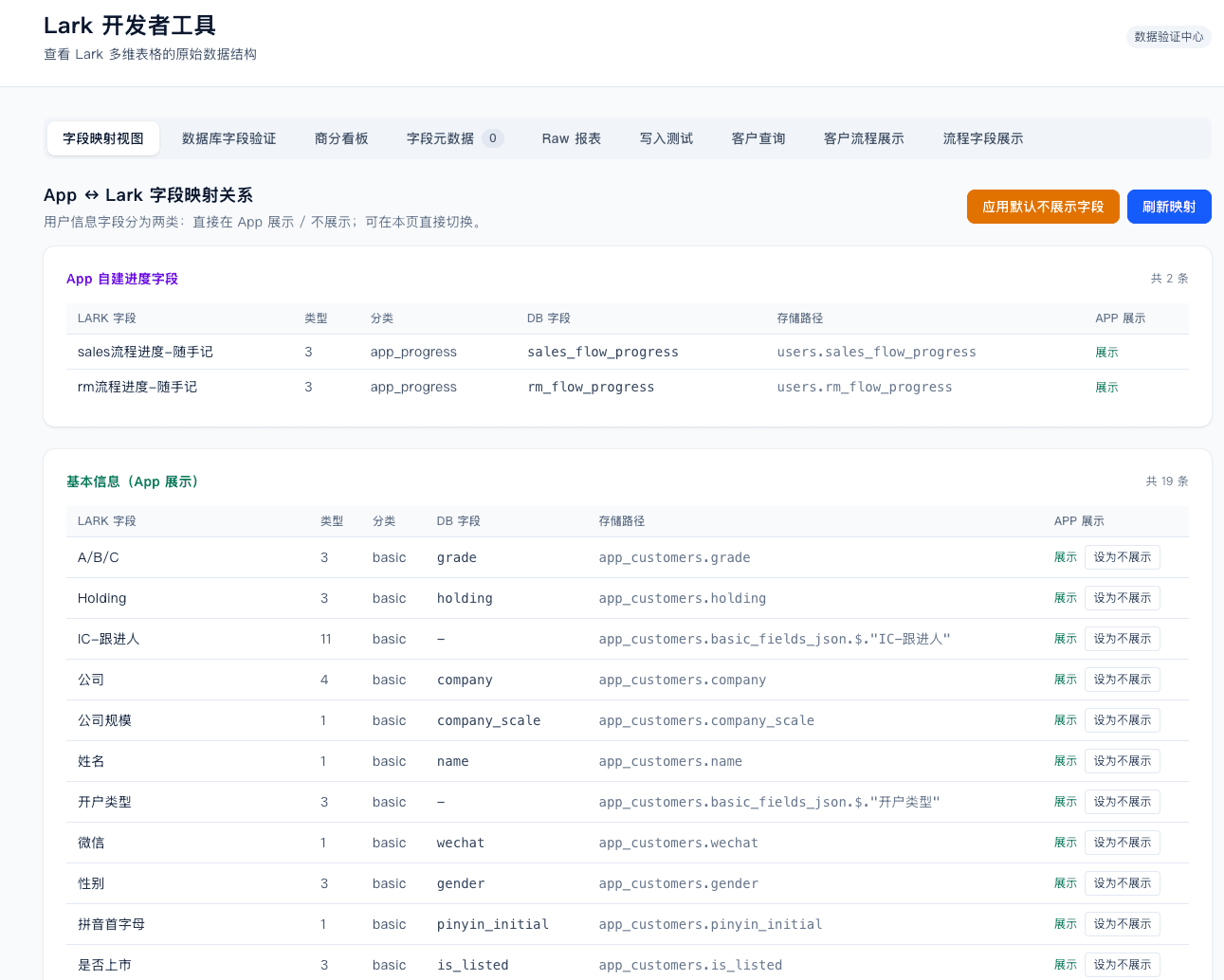Set 微信 field to 不展示
Screen dimensions: 1224x980
1123,843
